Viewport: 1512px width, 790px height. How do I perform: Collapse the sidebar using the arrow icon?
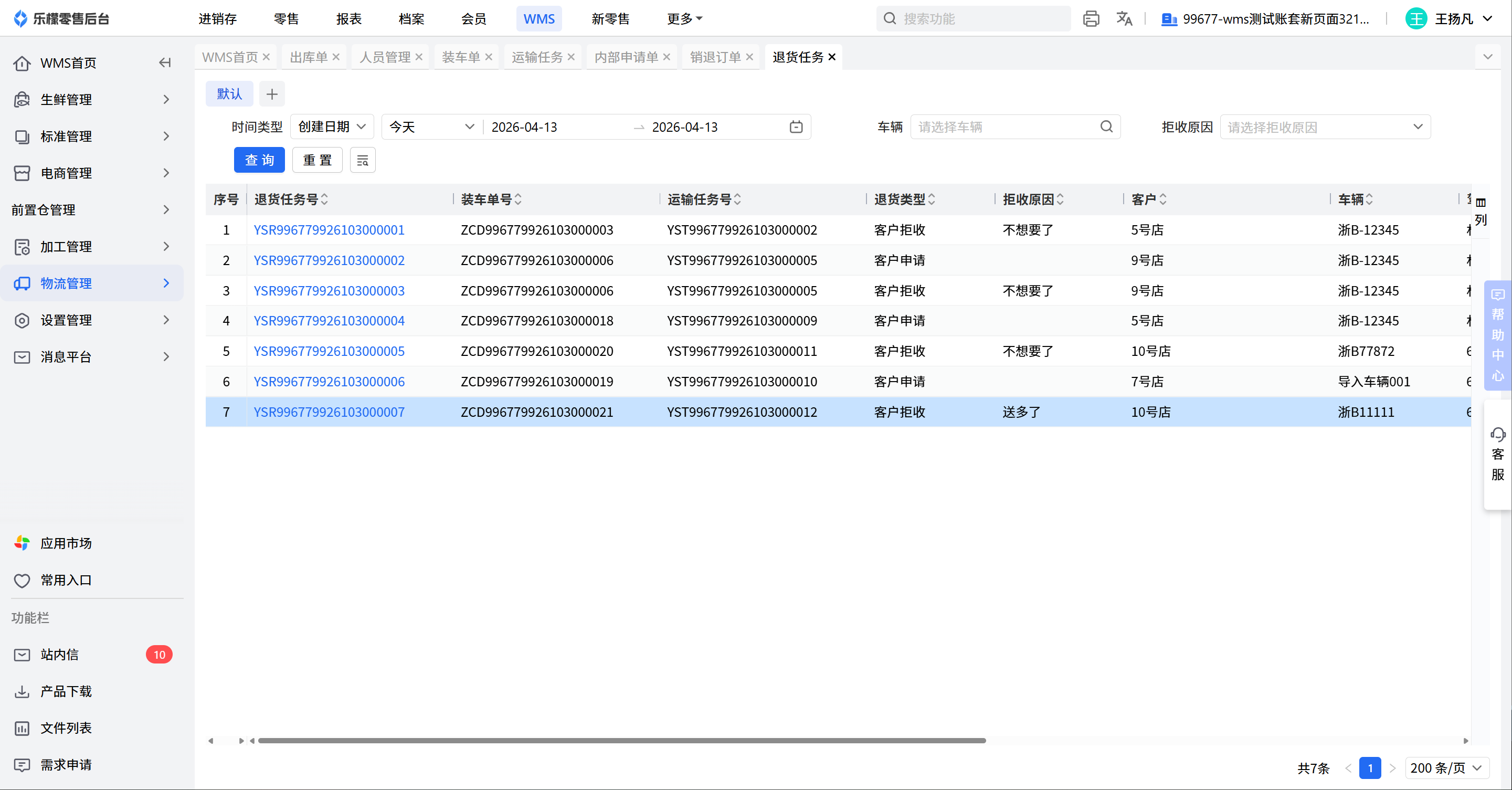(165, 63)
